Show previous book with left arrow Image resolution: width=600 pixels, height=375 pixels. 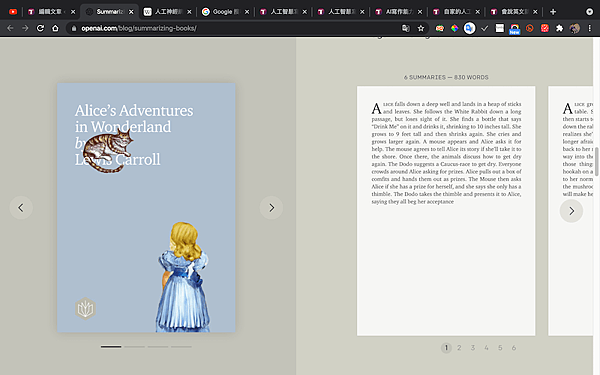pos(21,208)
